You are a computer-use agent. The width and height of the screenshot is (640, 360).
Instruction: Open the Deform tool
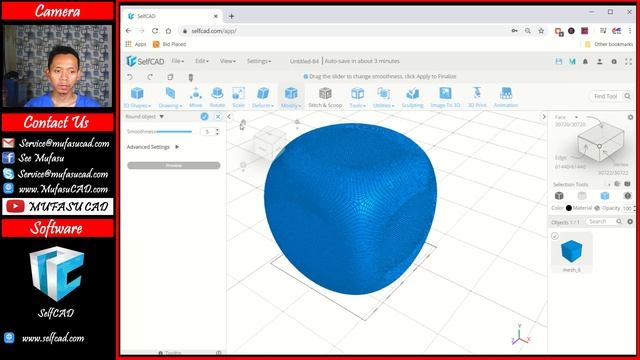point(263,97)
